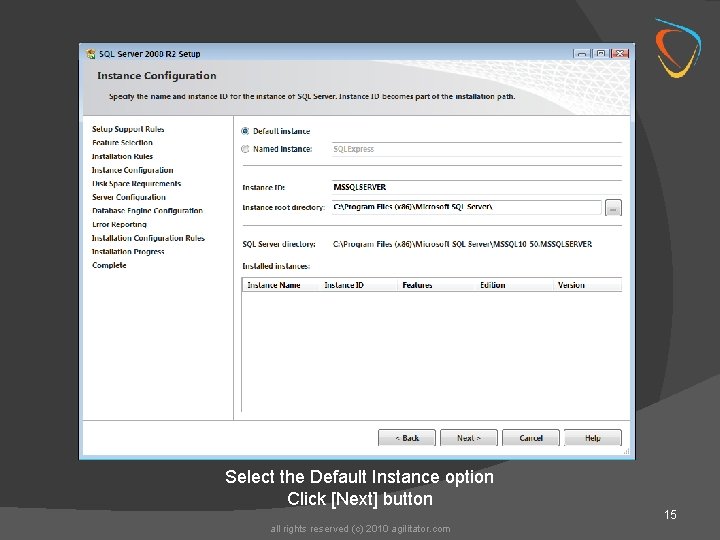Close the SQL Server 2008 R2 Setup window
The width and height of the screenshot is (720, 540).
click(x=620, y=53)
